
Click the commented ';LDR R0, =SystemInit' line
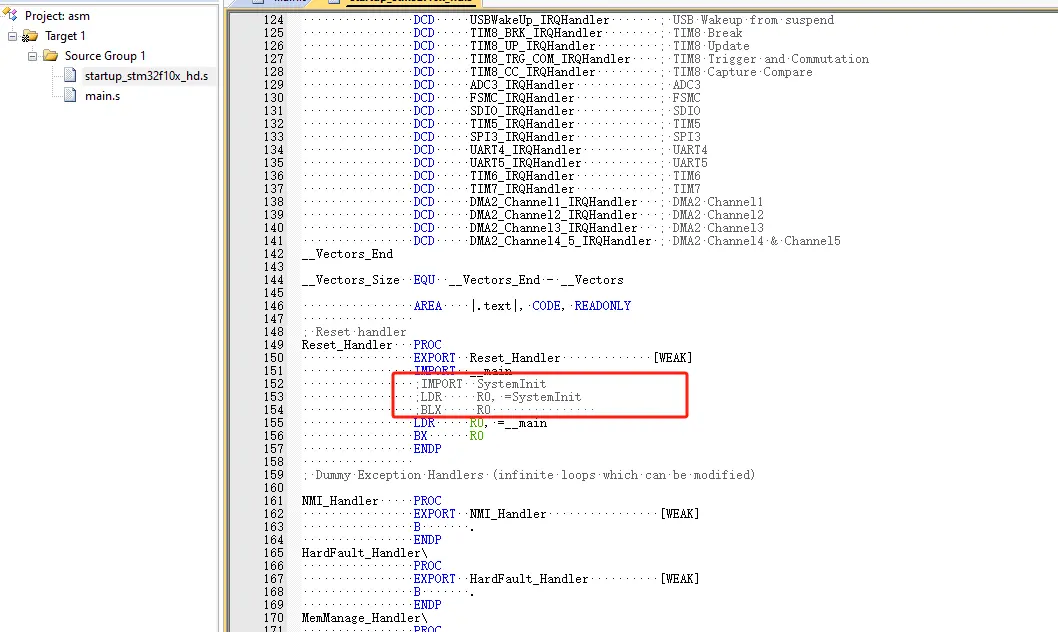[x=498, y=397]
